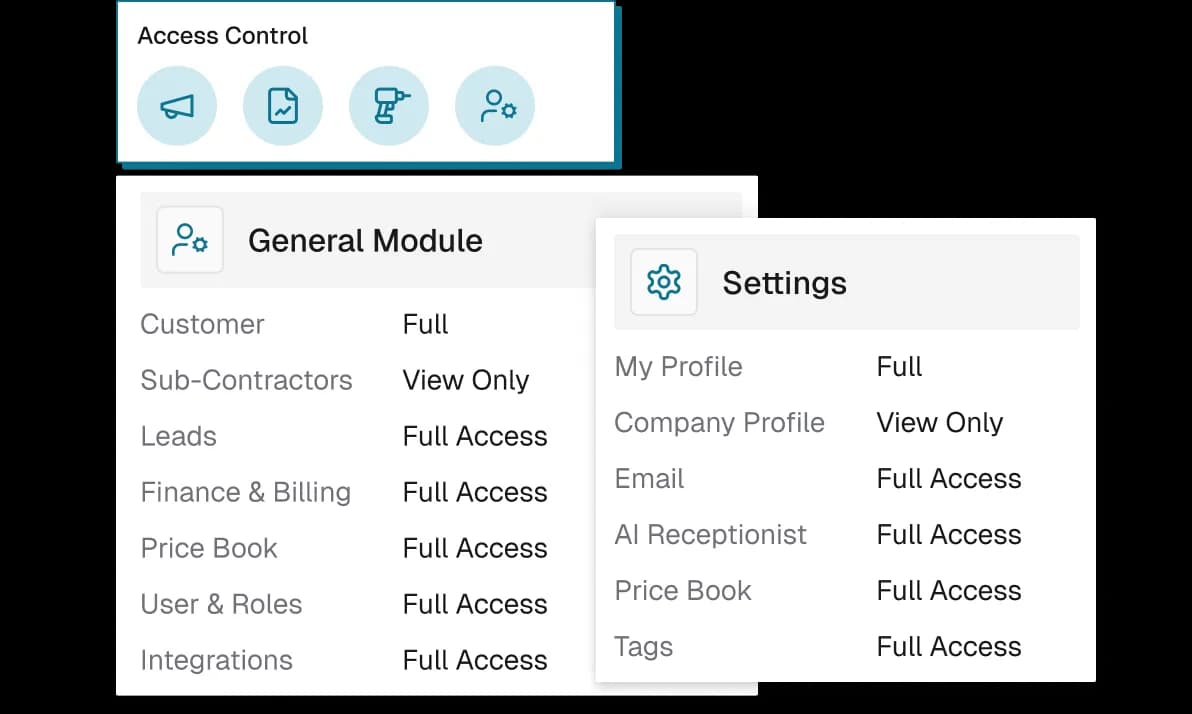Click the My Profile row label
This screenshot has width=1192, height=714.
point(678,366)
